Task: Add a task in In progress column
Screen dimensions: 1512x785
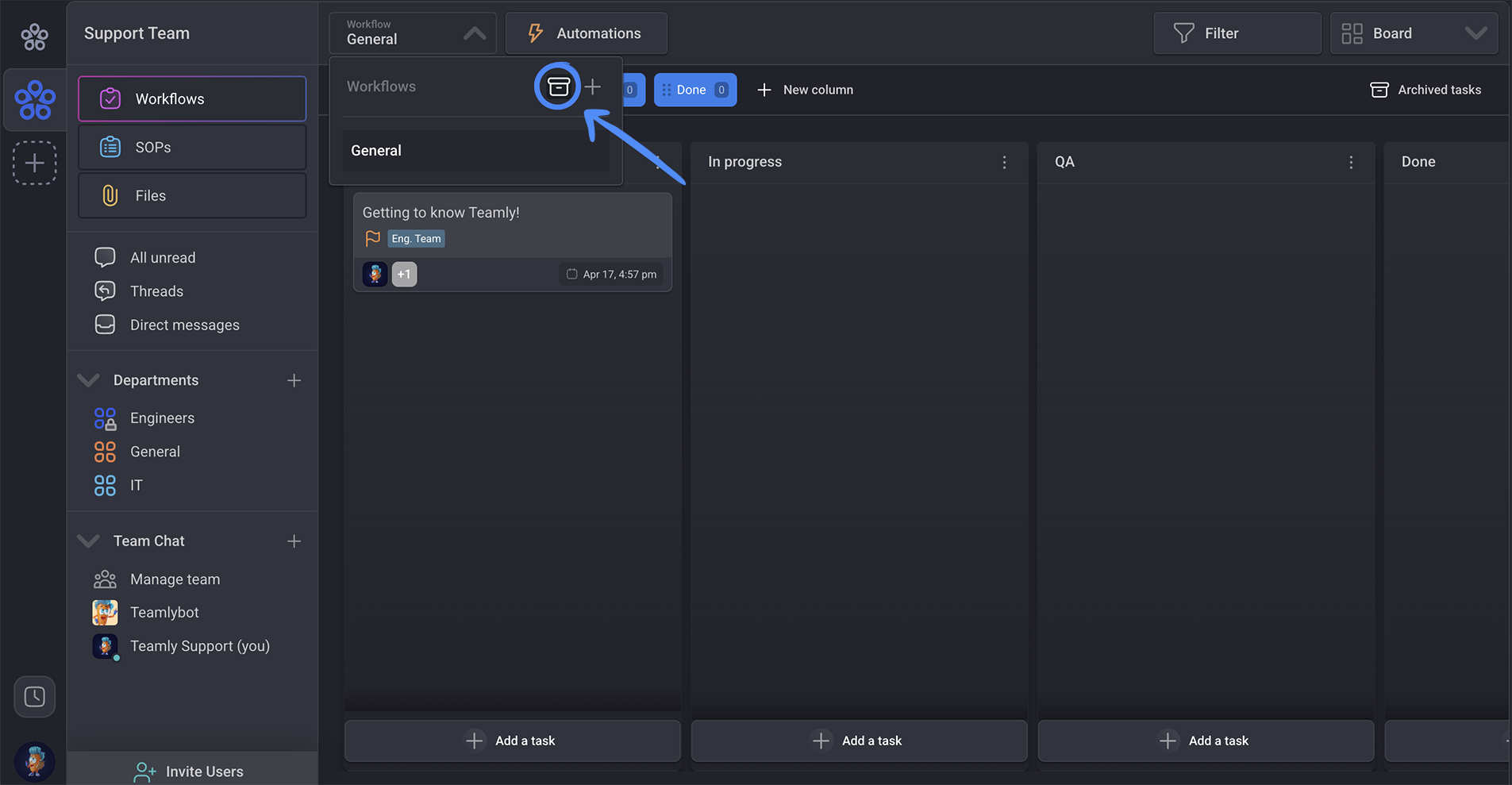Action: 860,741
